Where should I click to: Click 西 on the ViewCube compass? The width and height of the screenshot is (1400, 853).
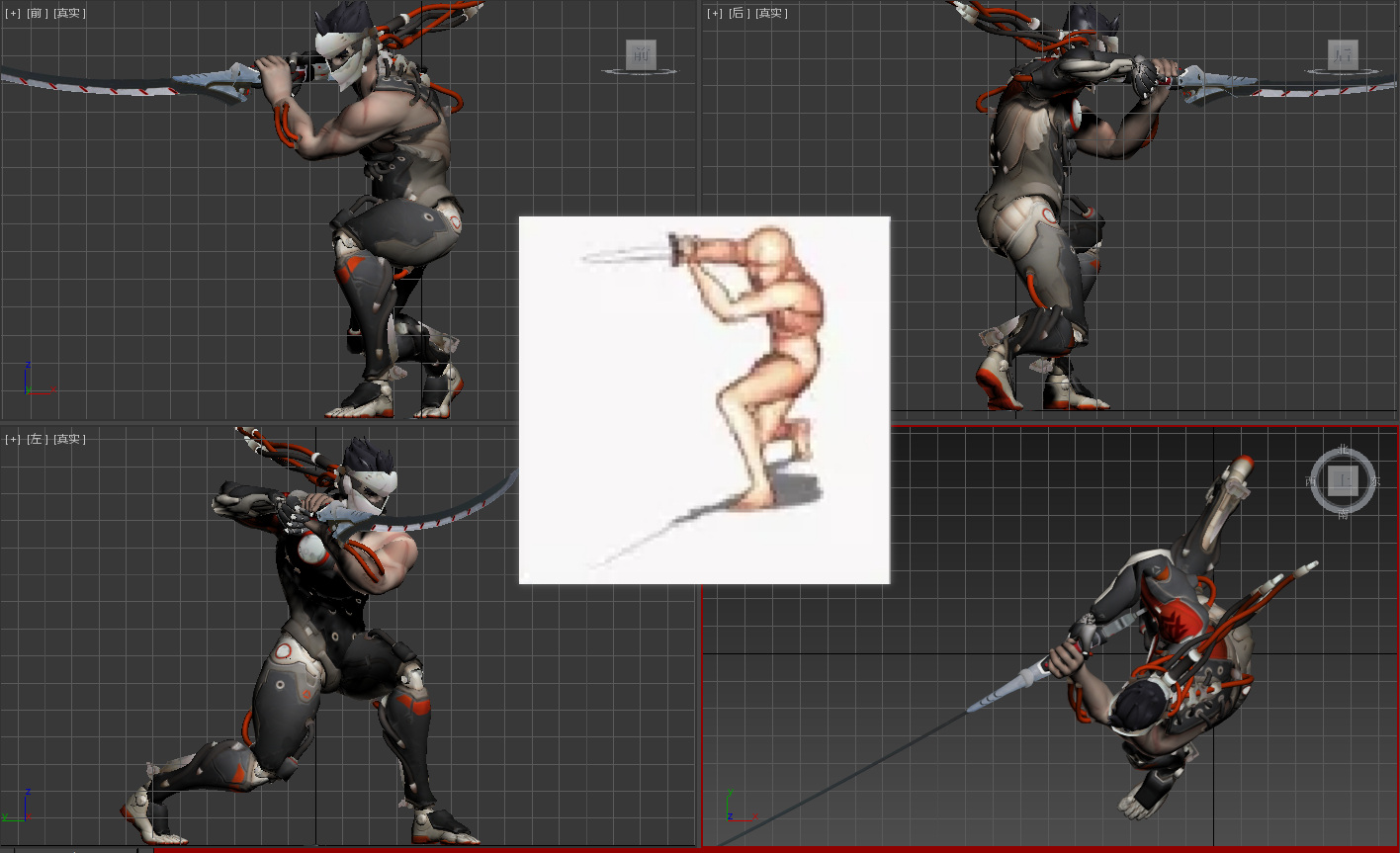click(1311, 481)
